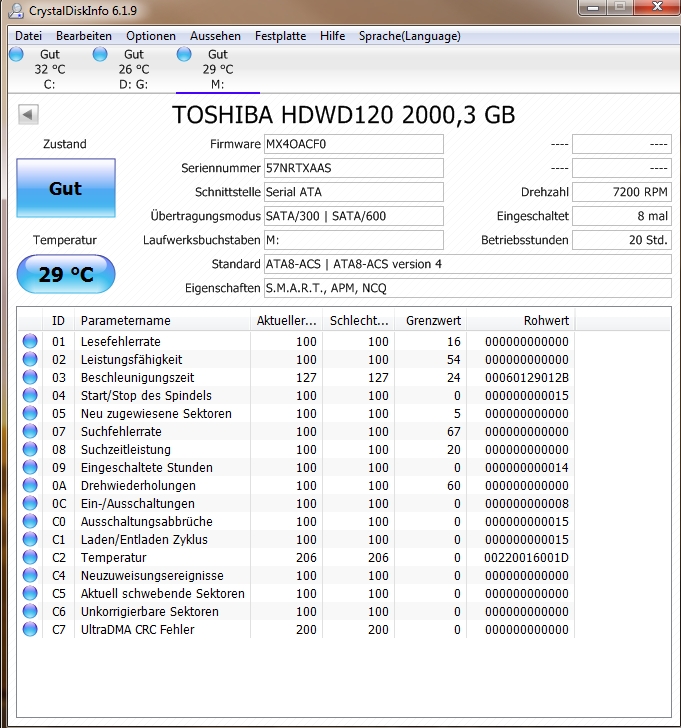Click status orb for Suchzeitleistung row
This screenshot has width=681, height=728.
pos(30,449)
